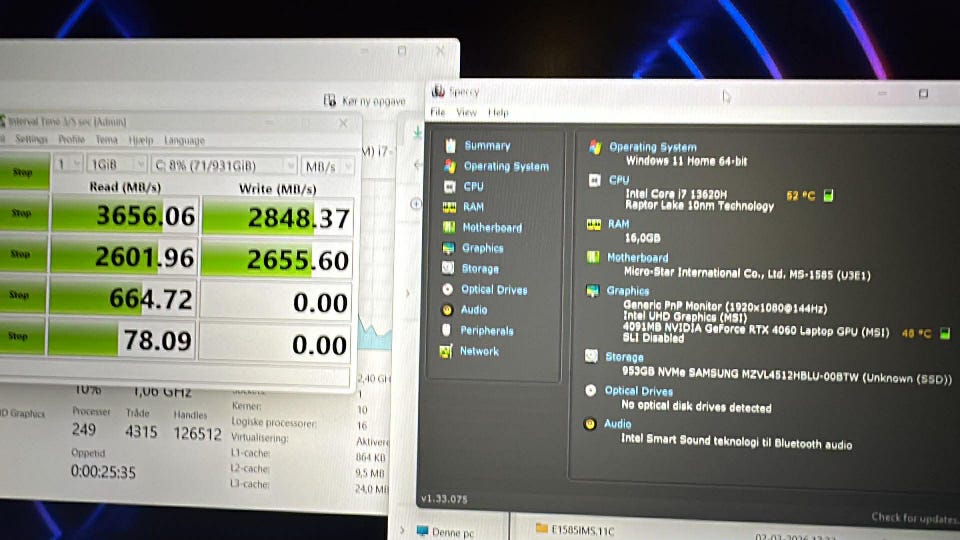Screen dimensions: 960x540
Task: Click 'Check for updates' link in Speccy
Action: tap(915, 518)
